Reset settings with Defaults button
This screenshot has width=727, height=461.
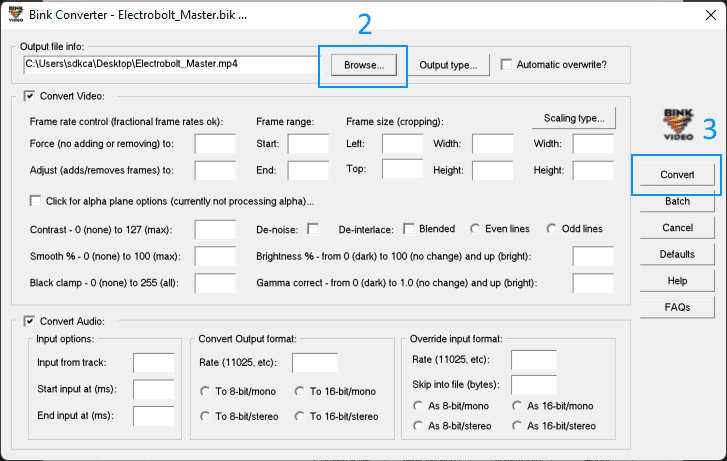click(677, 254)
